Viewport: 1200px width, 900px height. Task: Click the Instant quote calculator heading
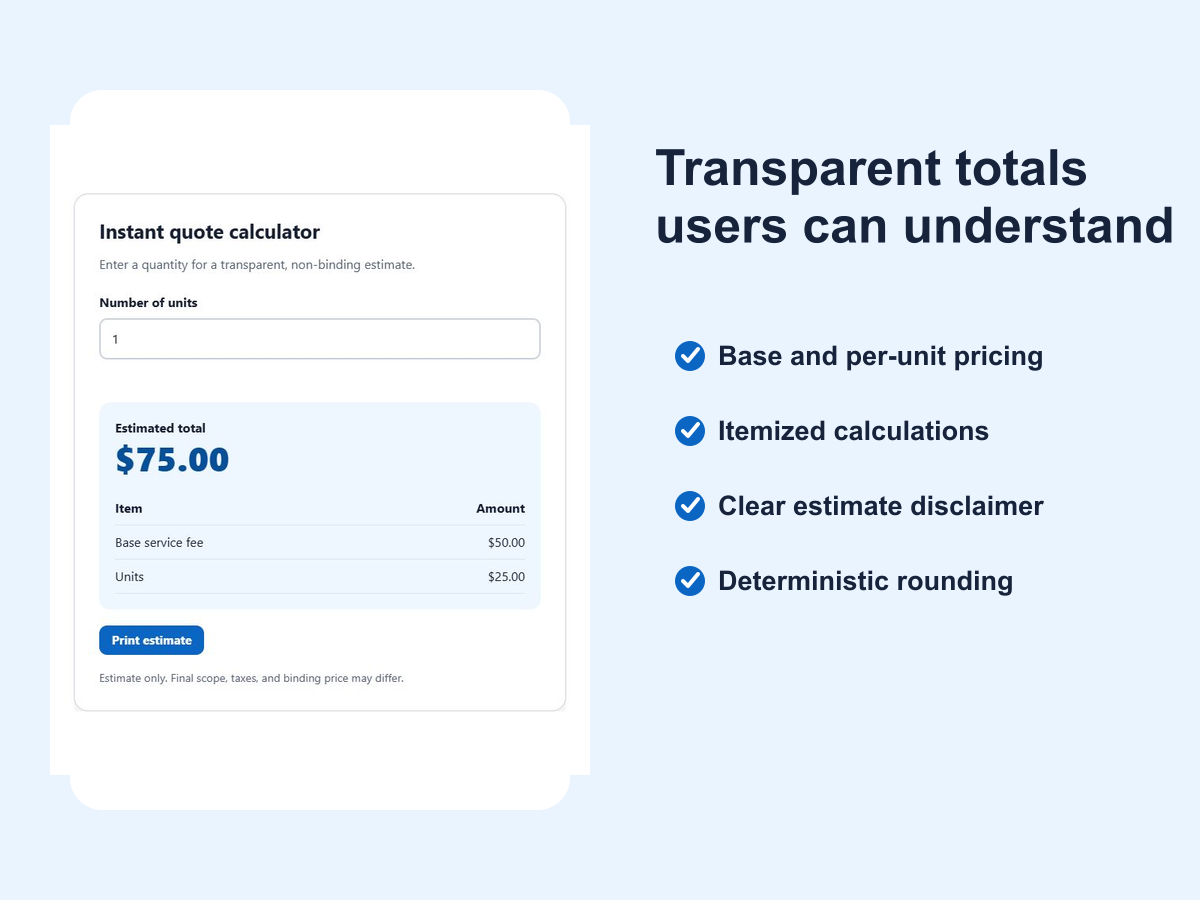pos(209,232)
